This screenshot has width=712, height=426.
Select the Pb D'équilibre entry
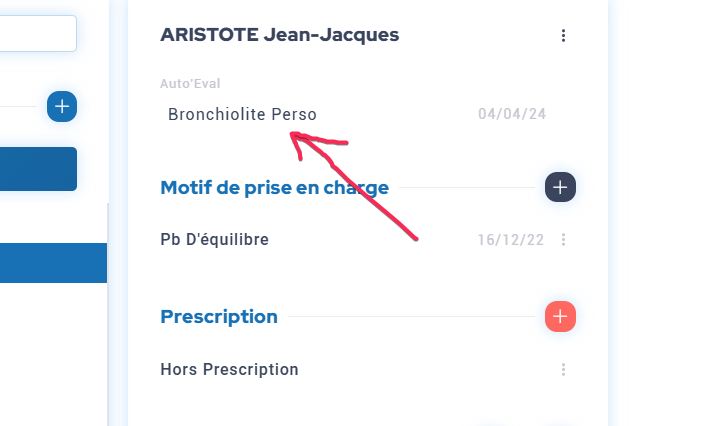(214, 240)
